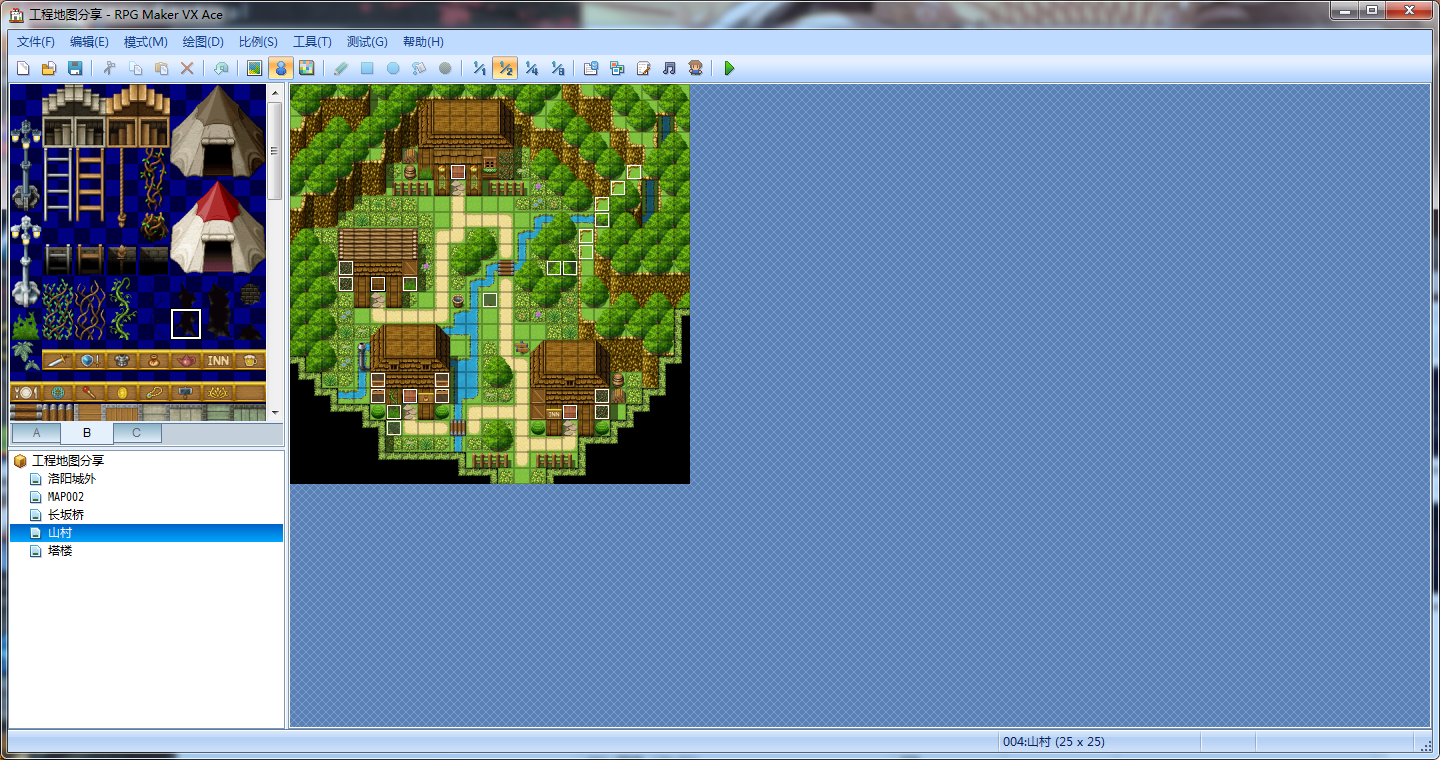Open the 工具(T) menu
The height and width of the screenshot is (760, 1440).
click(x=312, y=42)
